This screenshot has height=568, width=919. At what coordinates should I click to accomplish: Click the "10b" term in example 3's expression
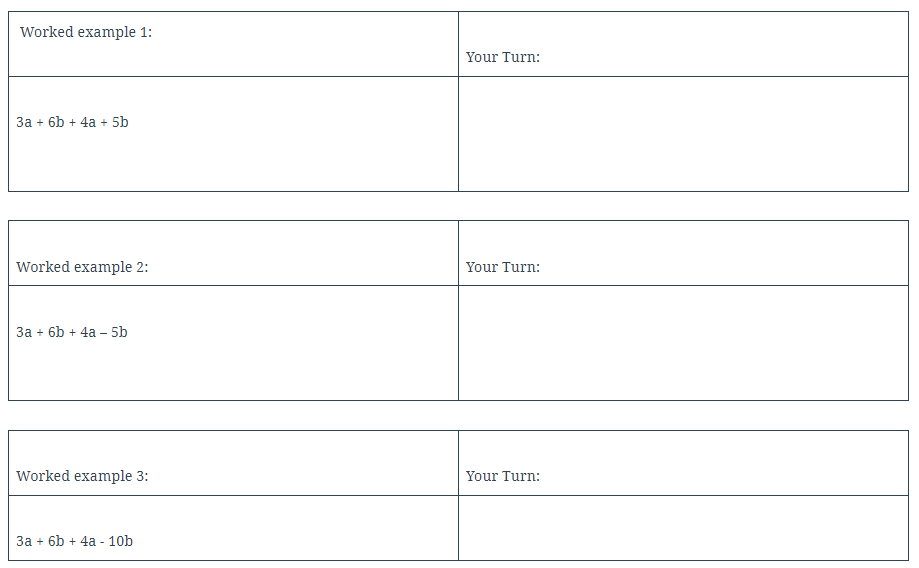(x=121, y=541)
